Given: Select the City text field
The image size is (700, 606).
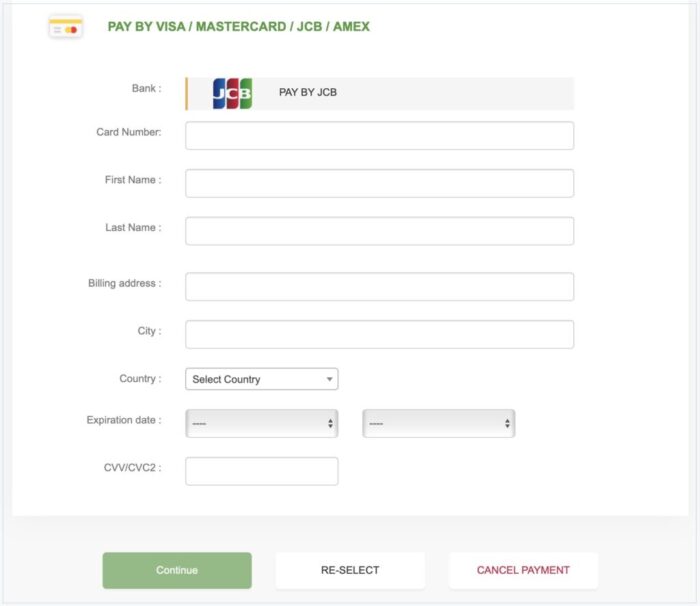Looking at the screenshot, I should coord(379,334).
